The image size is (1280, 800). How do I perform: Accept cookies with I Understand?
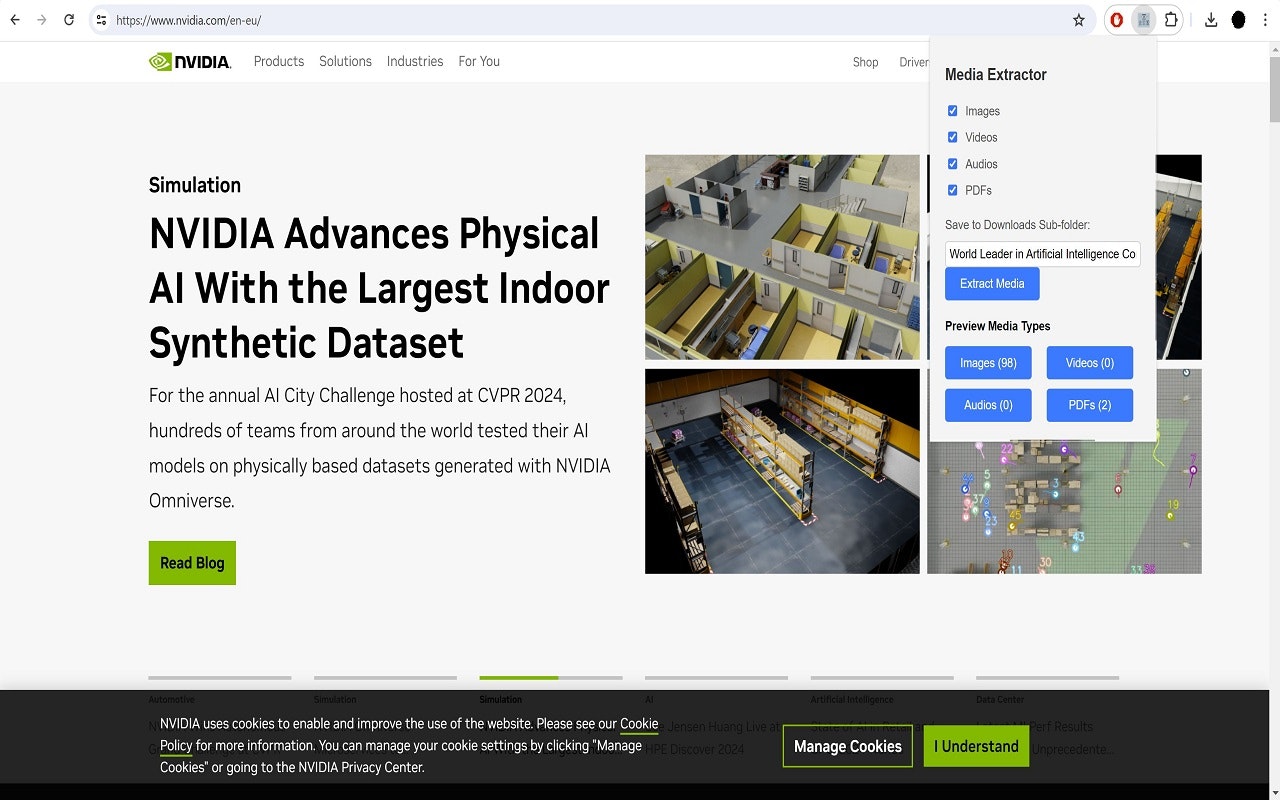976,746
